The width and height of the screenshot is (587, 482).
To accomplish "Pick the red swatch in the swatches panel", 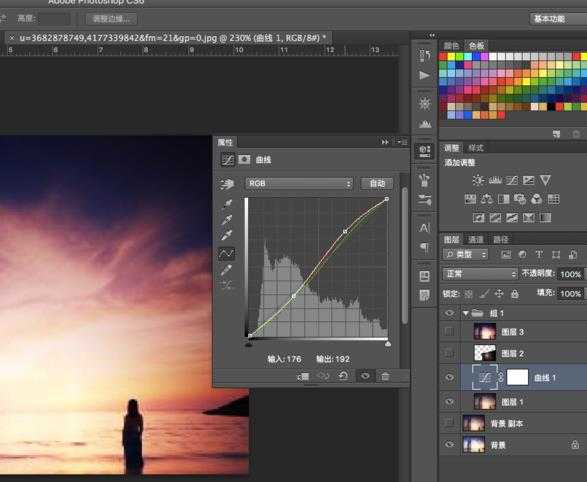I will point(443,57).
